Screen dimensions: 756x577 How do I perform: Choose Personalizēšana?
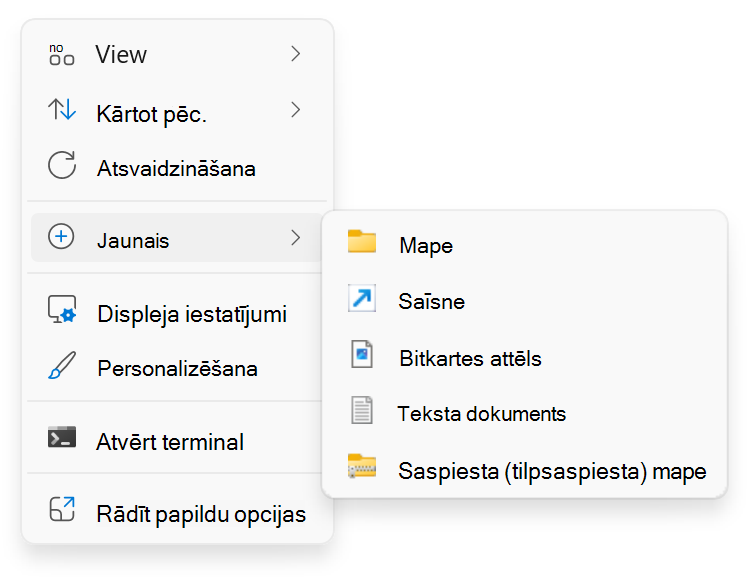(x=177, y=368)
